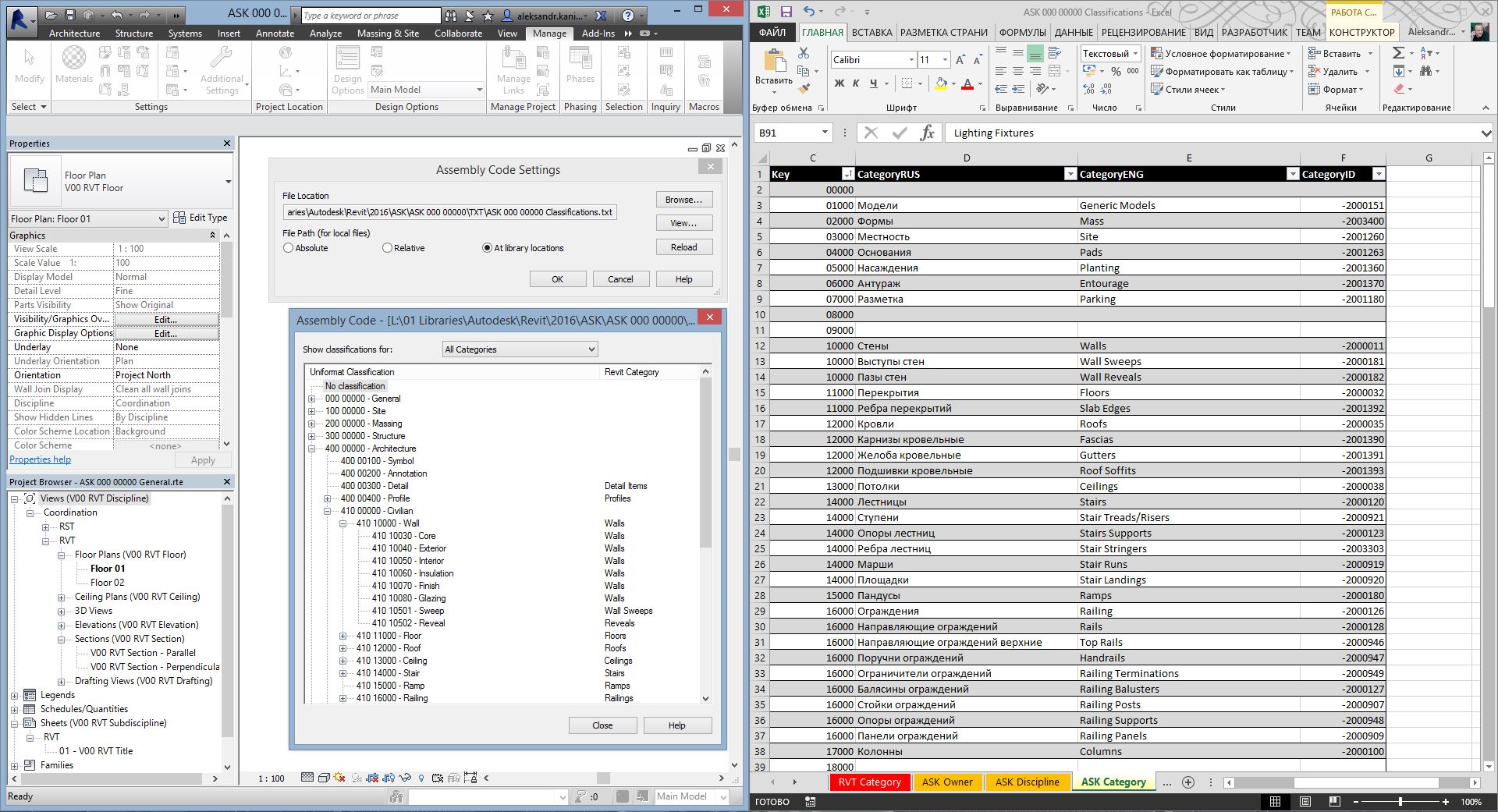
Task: Switch to RVT Category sheet tab
Action: (x=869, y=782)
